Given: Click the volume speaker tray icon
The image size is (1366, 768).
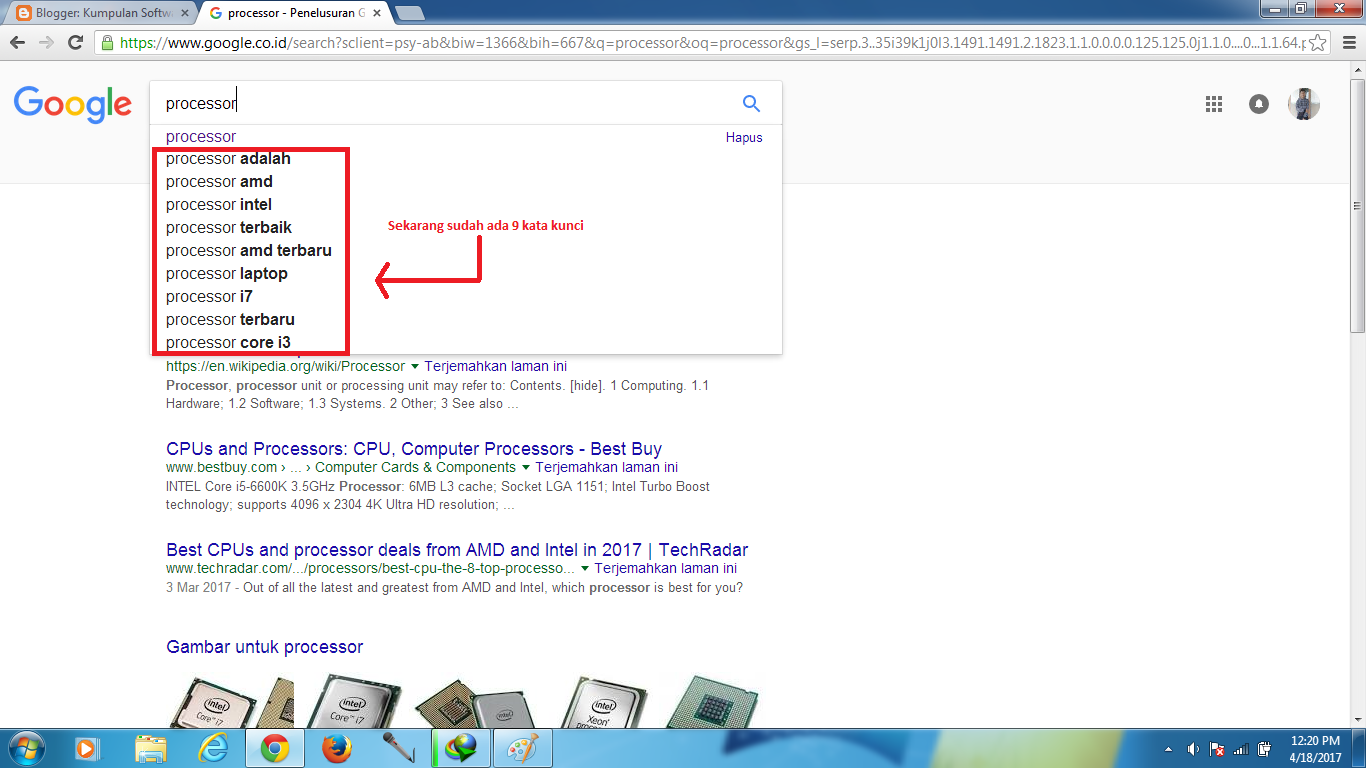Looking at the screenshot, I should pyautogui.click(x=1193, y=749).
